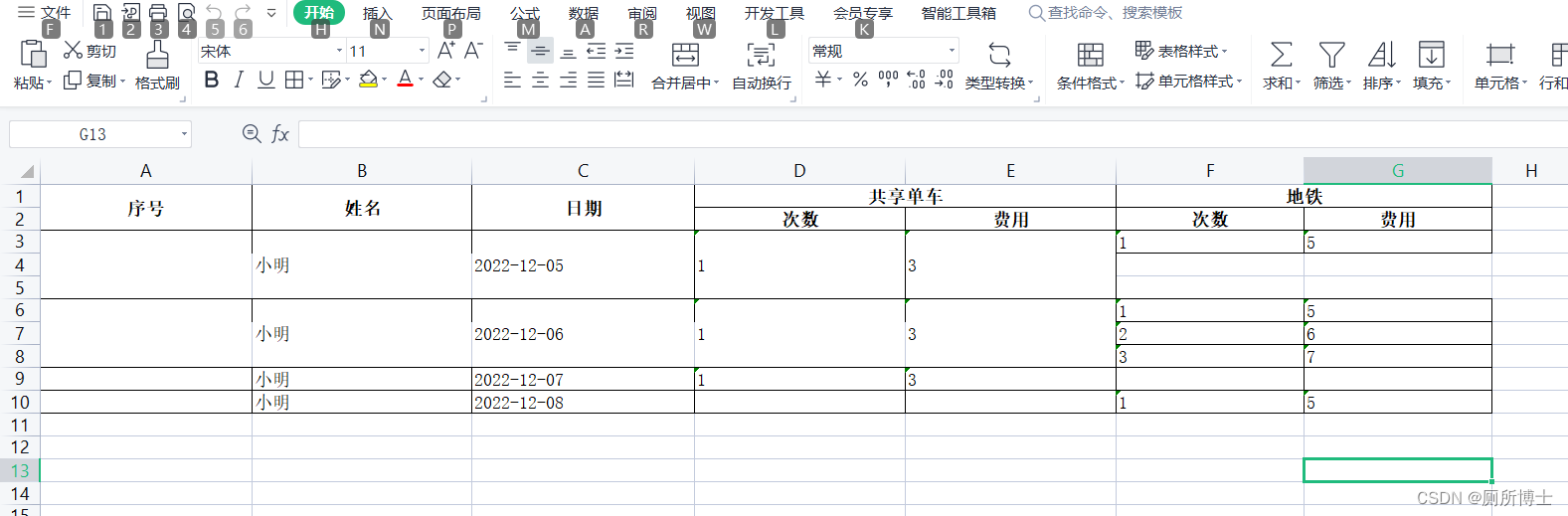Toggle Bold formatting
The image size is (1568, 516).
click(211, 80)
